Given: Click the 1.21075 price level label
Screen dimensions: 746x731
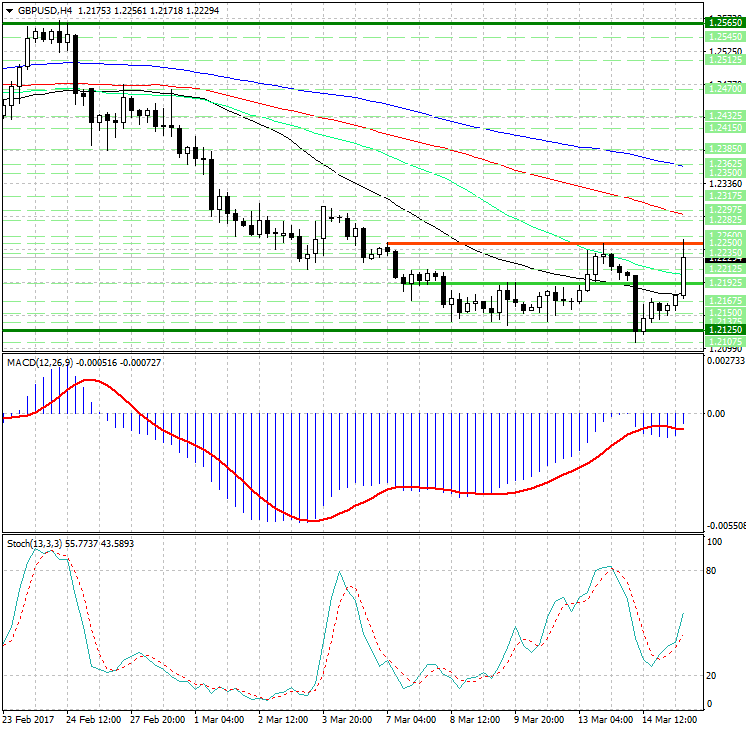Looking at the screenshot, I should click(x=724, y=342).
